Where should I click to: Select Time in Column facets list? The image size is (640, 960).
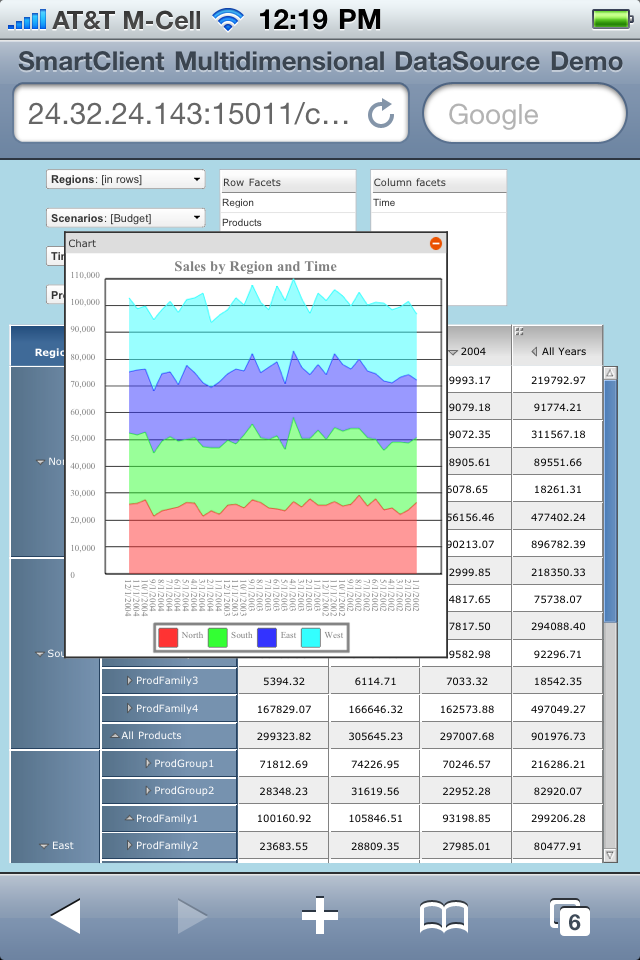tap(438, 203)
